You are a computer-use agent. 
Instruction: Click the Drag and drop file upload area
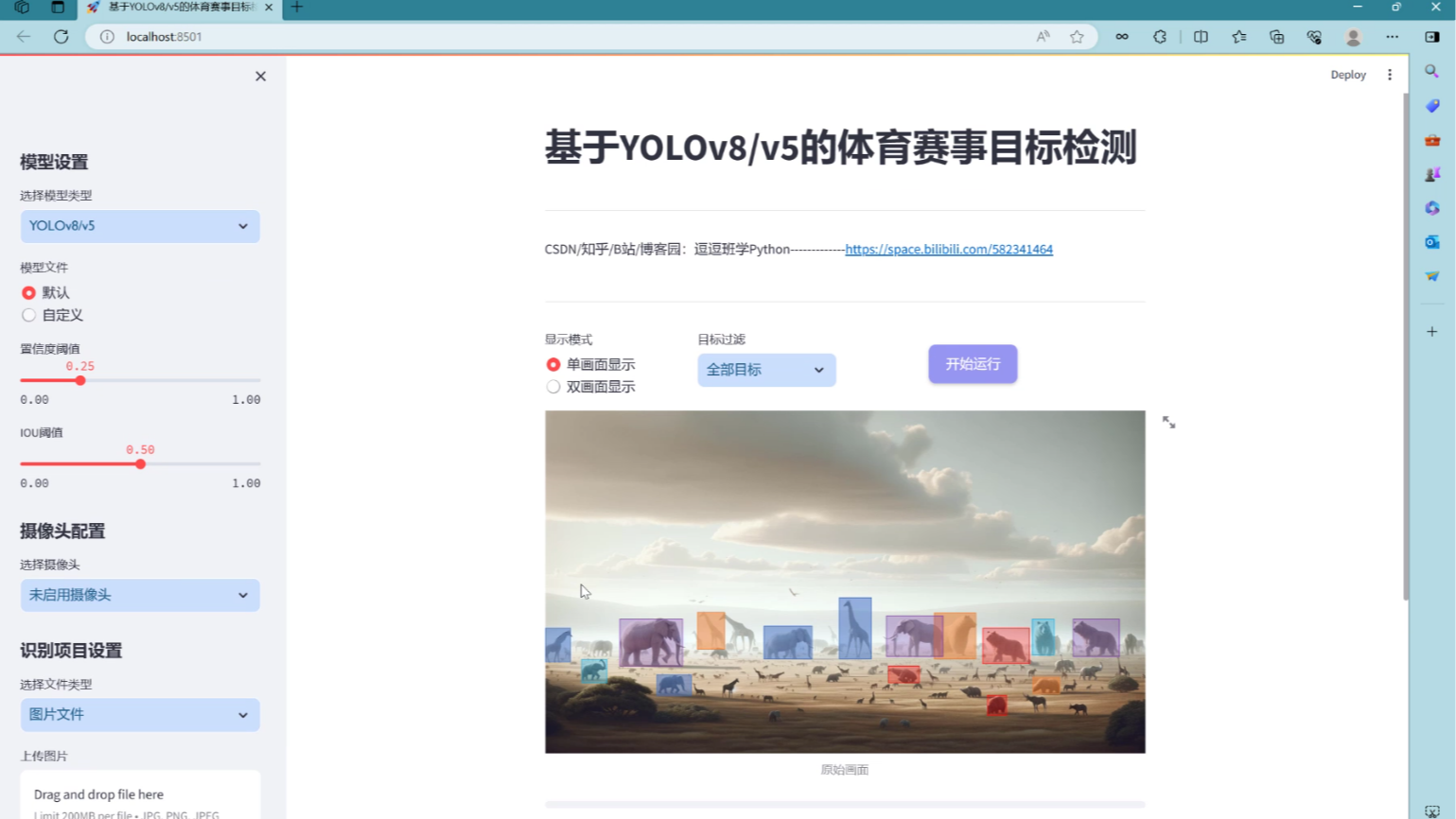click(140, 796)
